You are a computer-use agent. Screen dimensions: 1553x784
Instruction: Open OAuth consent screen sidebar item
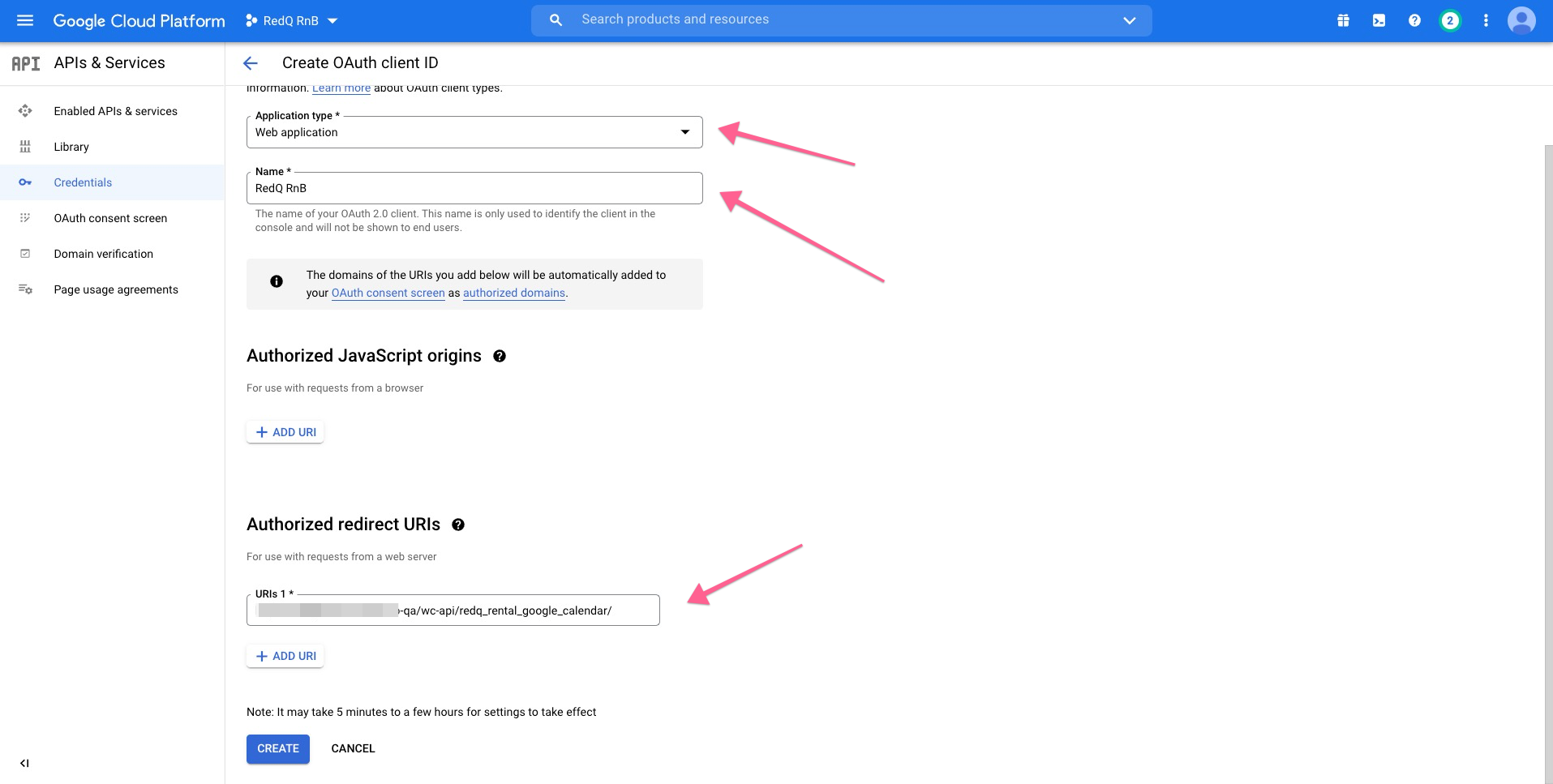click(110, 218)
